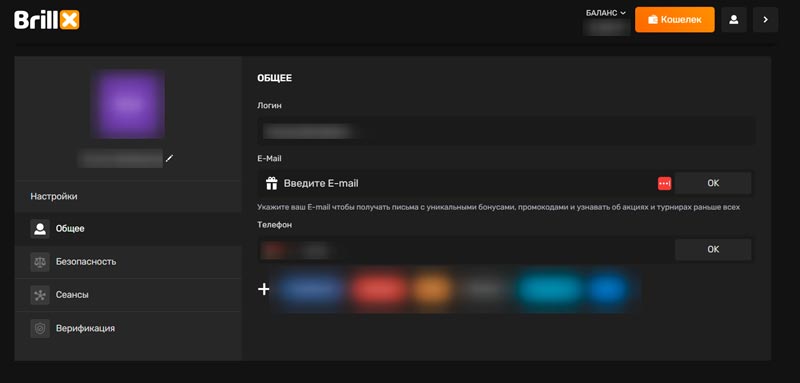The width and height of the screenshot is (800, 383).
Task: Open the user profile icon in header
Action: pos(734,20)
